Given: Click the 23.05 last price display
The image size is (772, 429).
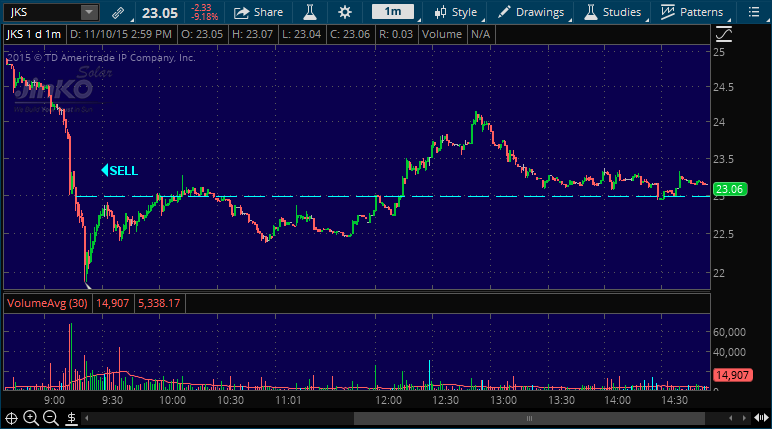Looking at the screenshot, I should coord(160,13).
